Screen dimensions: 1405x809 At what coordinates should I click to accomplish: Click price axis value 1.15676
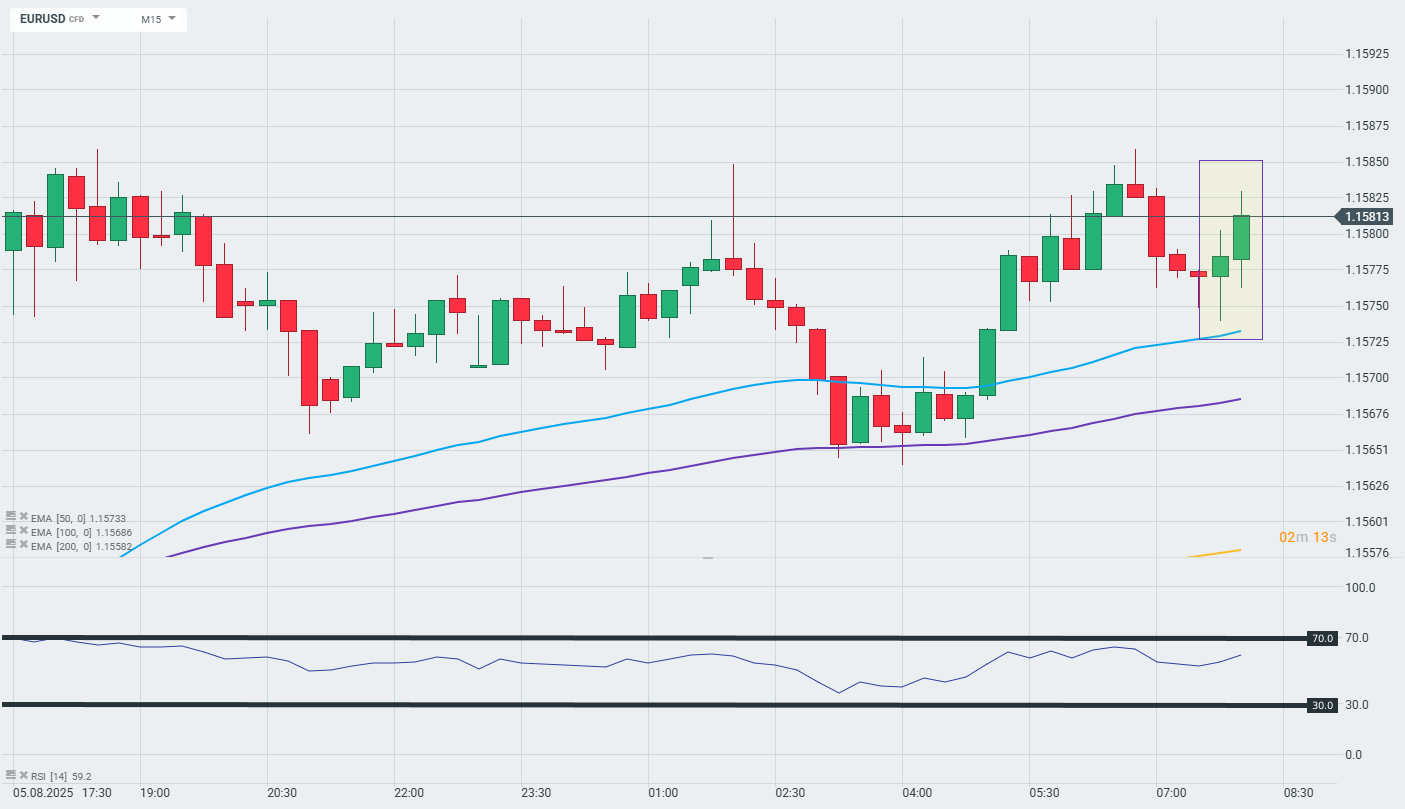coord(1367,414)
